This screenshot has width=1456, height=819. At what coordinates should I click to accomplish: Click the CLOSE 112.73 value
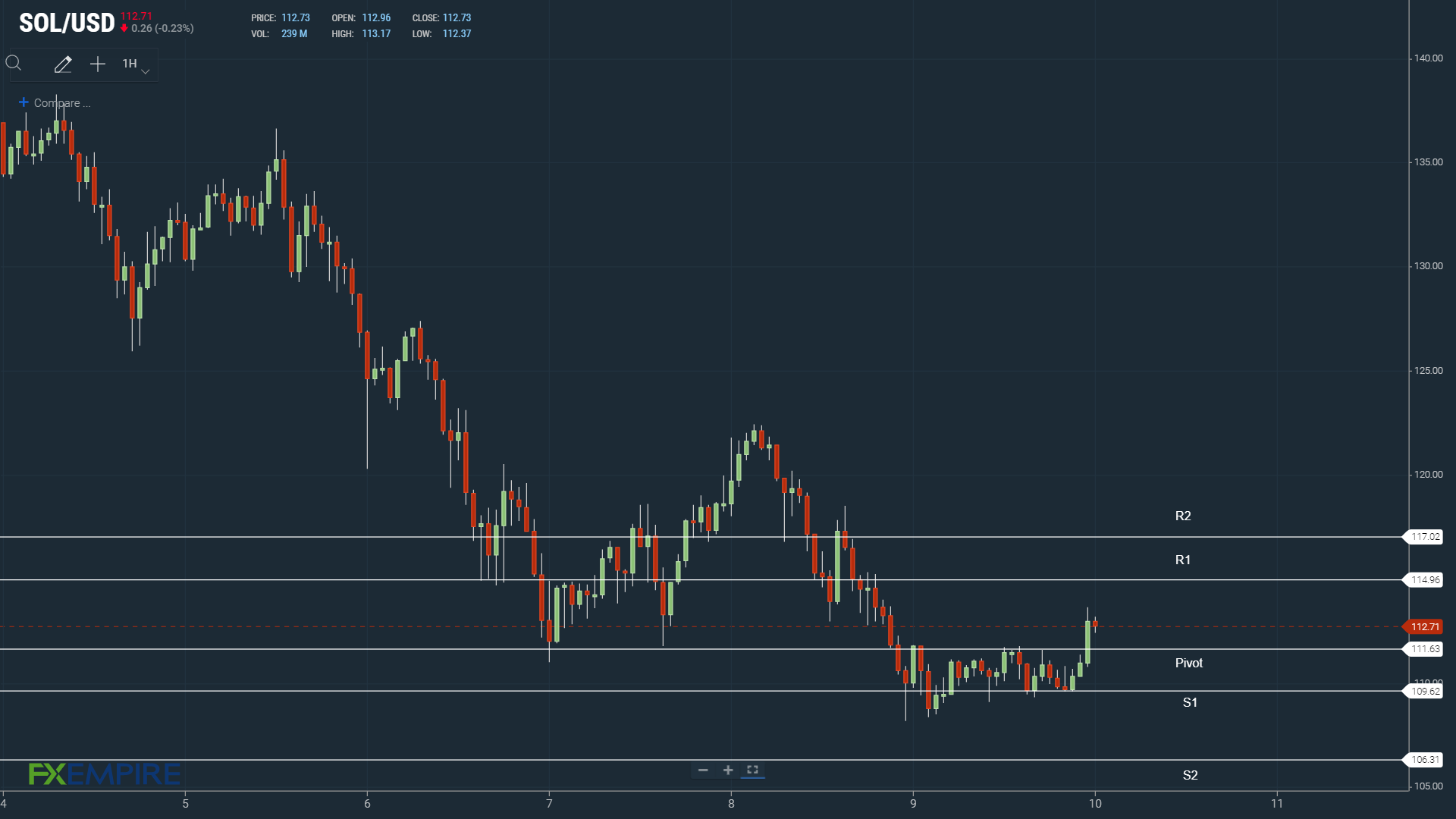click(x=457, y=18)
